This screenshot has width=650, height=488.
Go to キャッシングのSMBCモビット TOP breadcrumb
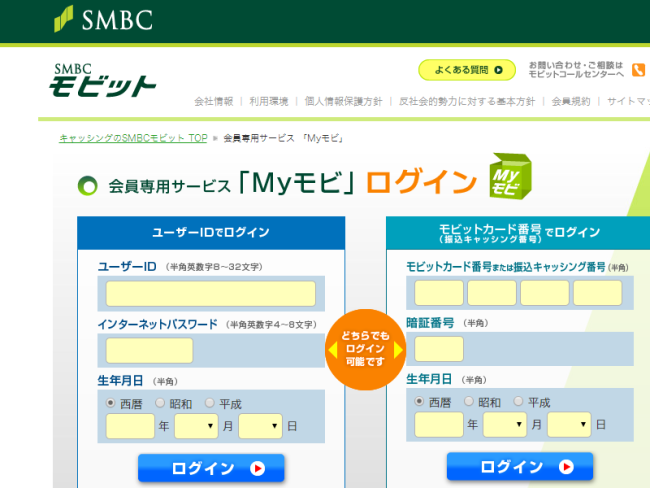coord(133,138)
